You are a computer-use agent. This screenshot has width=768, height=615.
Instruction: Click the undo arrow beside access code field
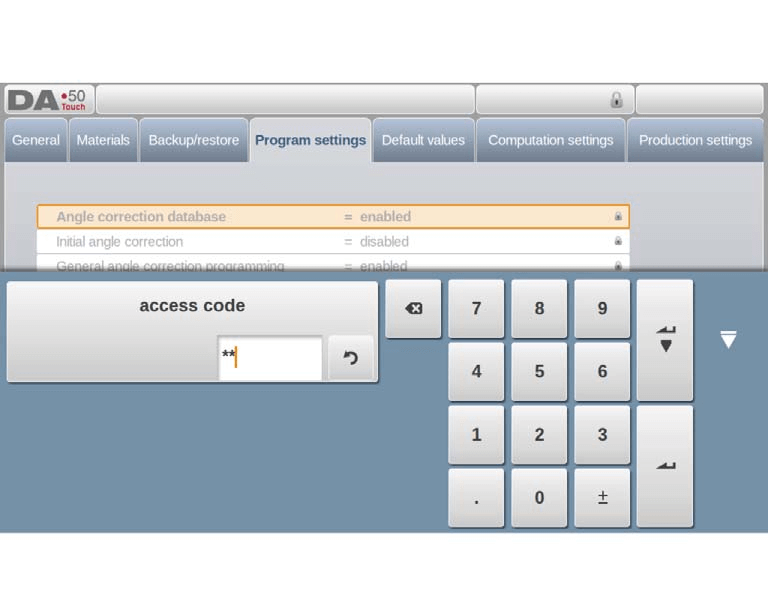pos(350,358)
